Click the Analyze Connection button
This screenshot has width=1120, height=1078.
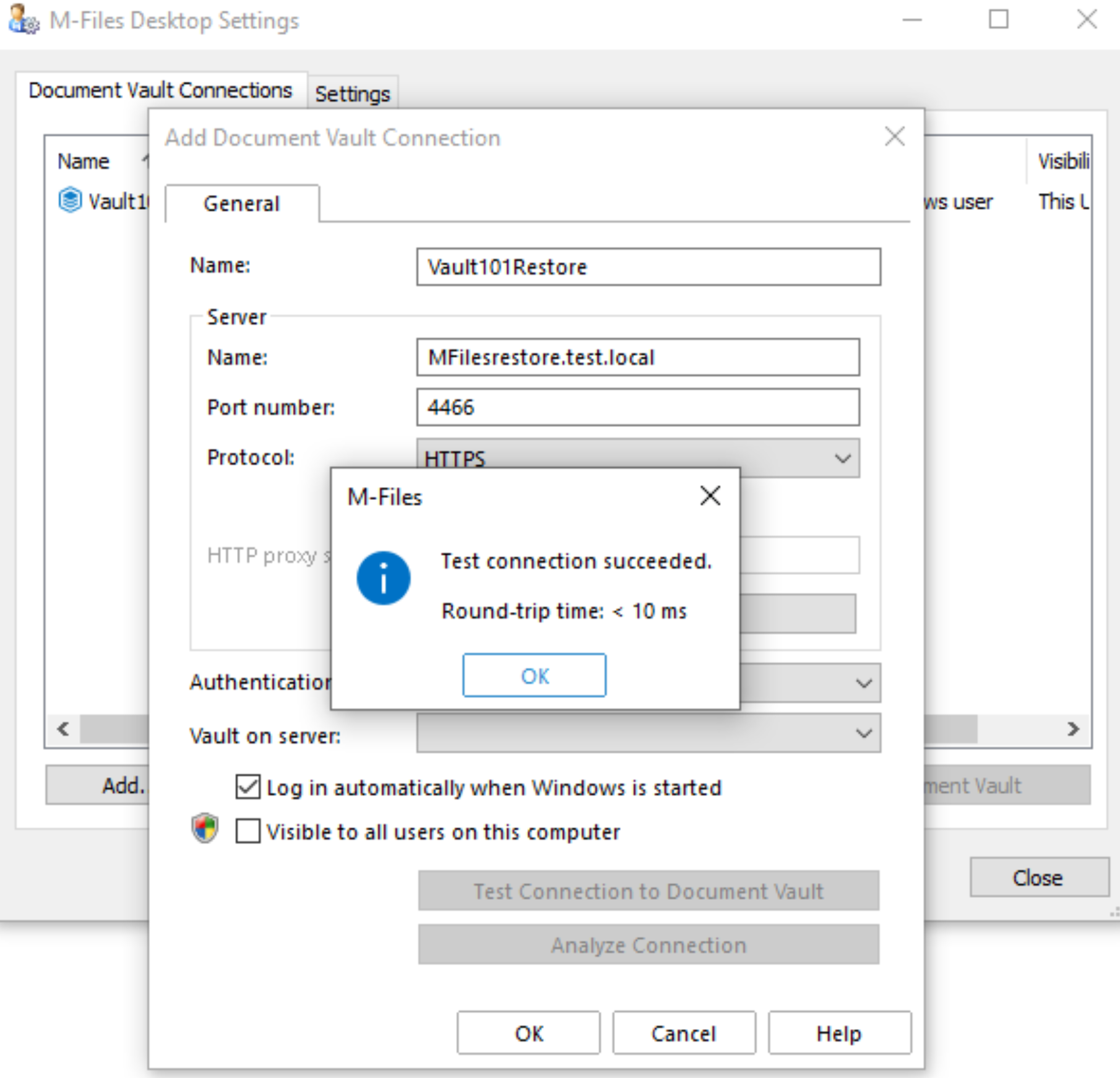click(x=648, y=945)
